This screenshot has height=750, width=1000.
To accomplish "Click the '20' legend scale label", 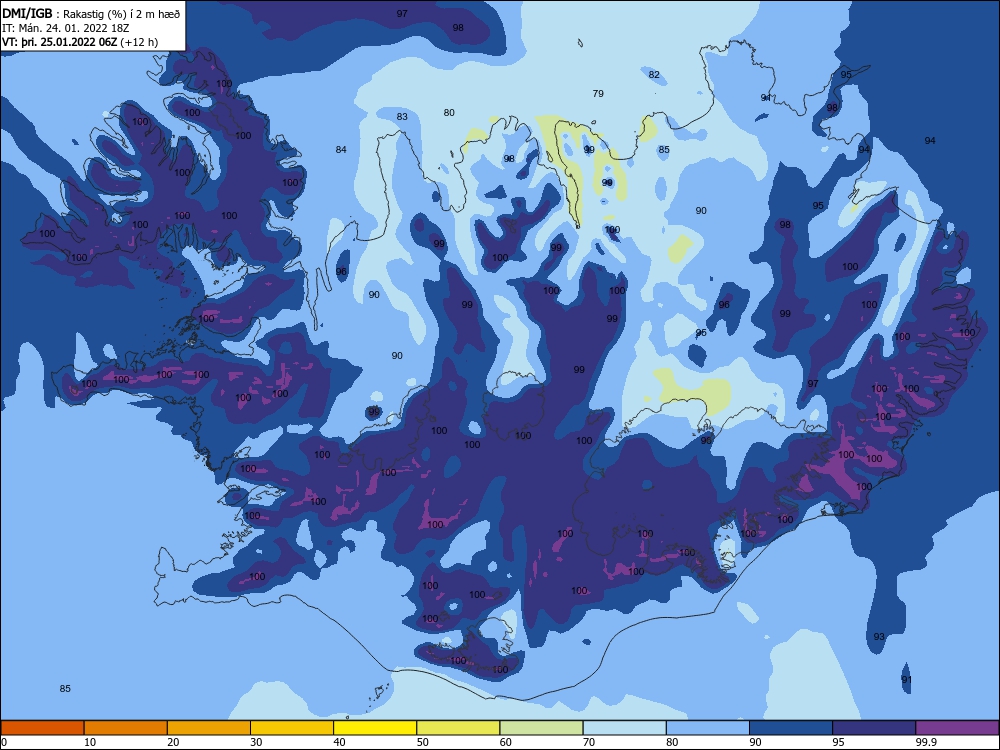I will tap(173, 742).
